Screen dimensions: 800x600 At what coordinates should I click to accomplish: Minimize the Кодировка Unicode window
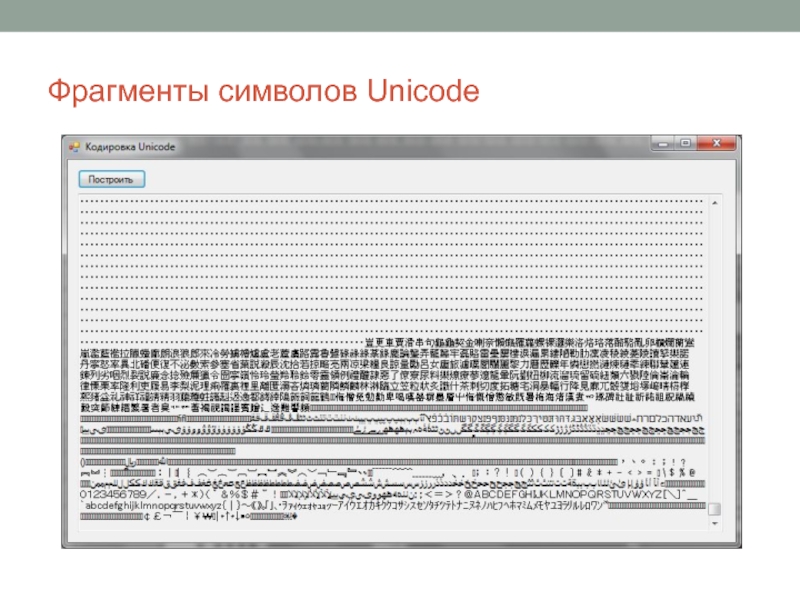(663, 144)
